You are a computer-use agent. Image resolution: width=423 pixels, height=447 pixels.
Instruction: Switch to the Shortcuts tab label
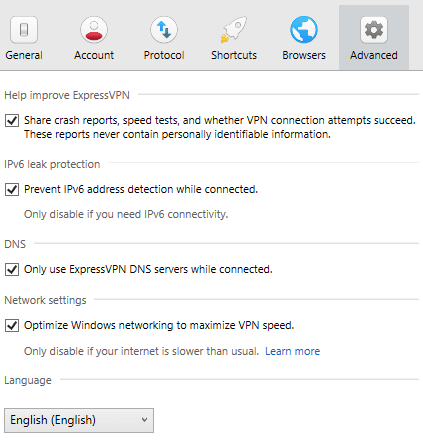[x=234, y=55]
